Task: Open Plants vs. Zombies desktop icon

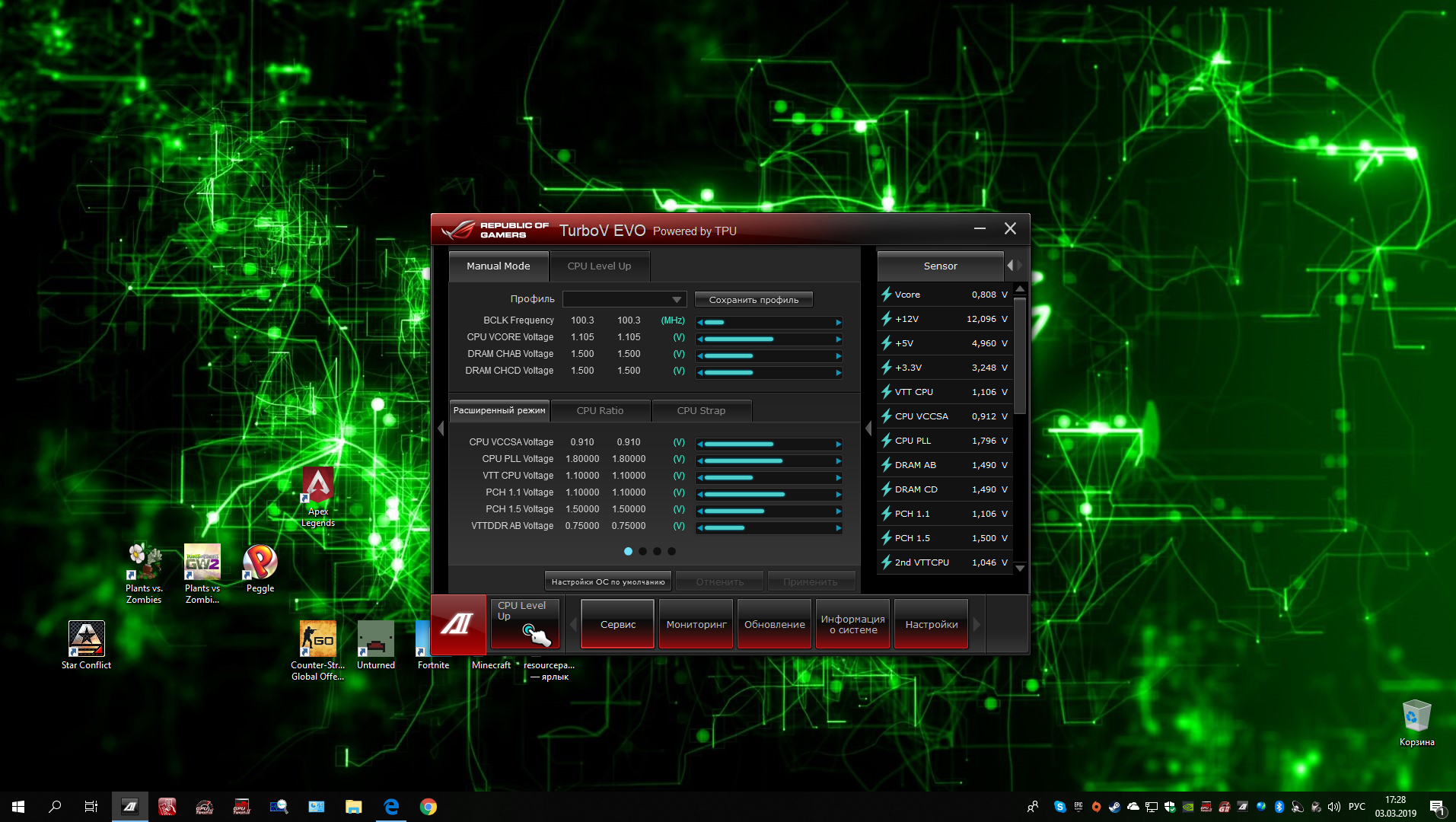Action: coord(144,574)
